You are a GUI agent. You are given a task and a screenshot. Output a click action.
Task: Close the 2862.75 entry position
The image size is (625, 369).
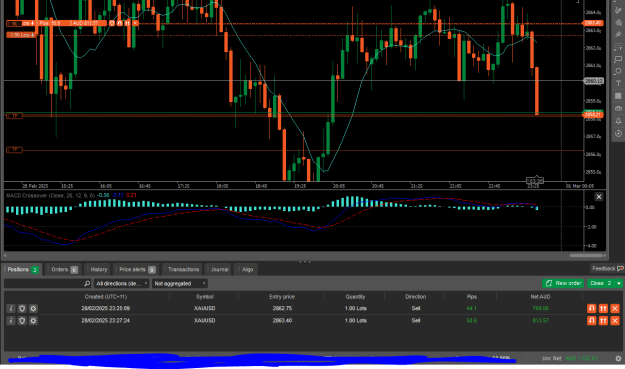[615, 308]
